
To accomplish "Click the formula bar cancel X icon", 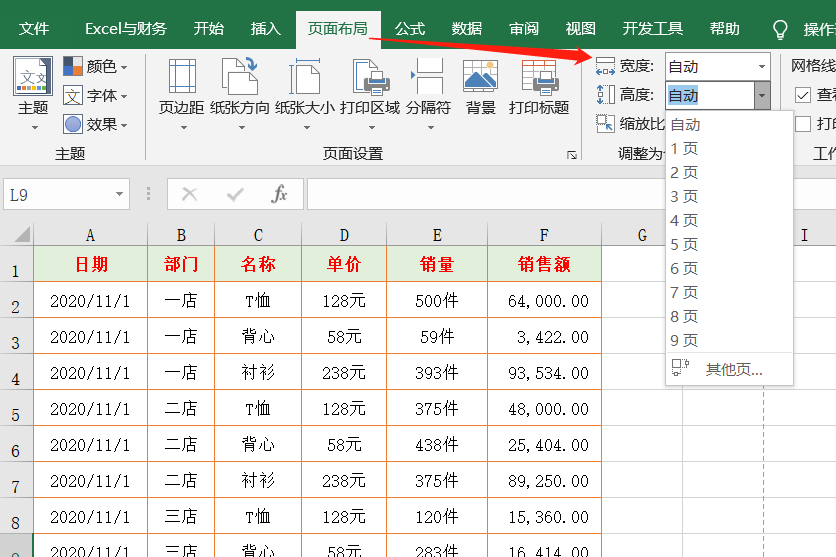I will point(189,195).
